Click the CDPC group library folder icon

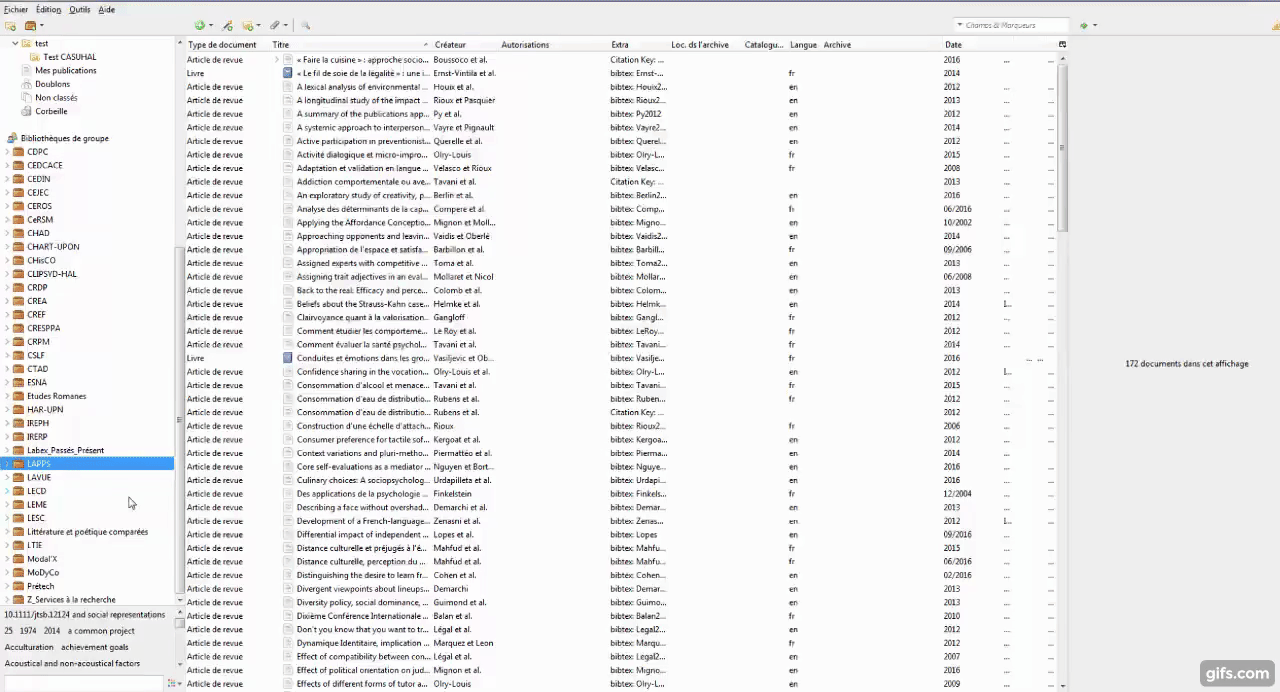[19, 152]
